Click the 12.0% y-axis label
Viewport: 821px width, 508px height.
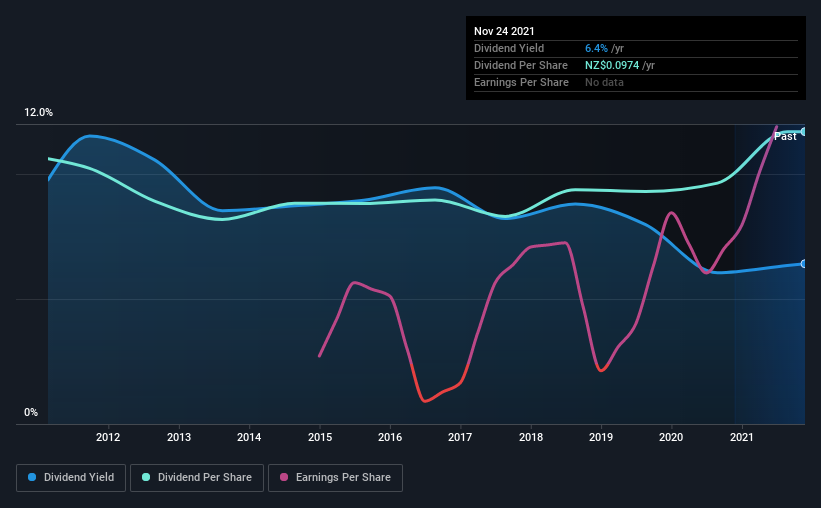tap(38, 113)
